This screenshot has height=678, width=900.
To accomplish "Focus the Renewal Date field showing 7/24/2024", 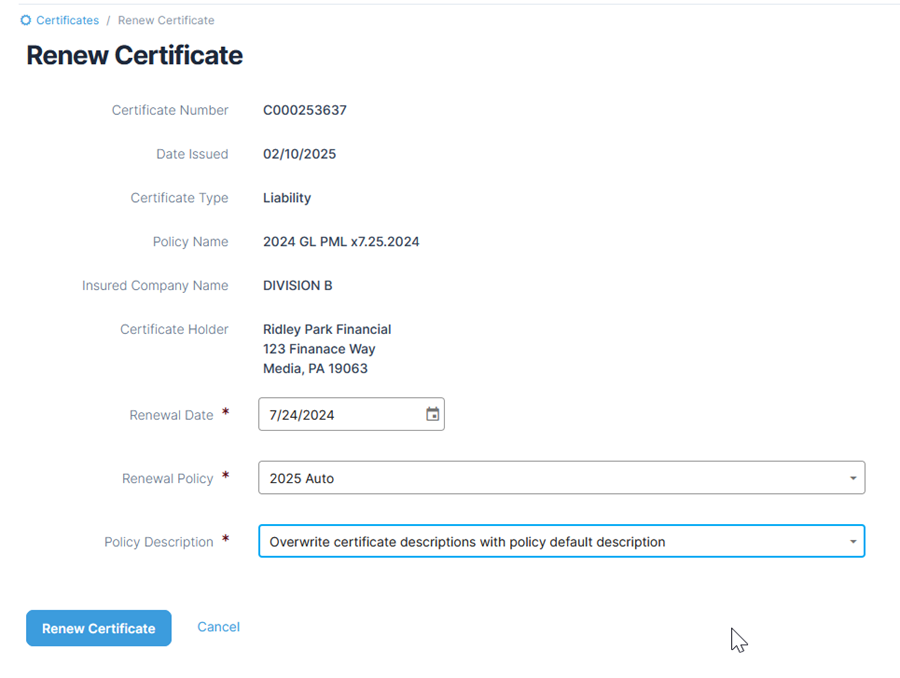I will click(351, 414).
